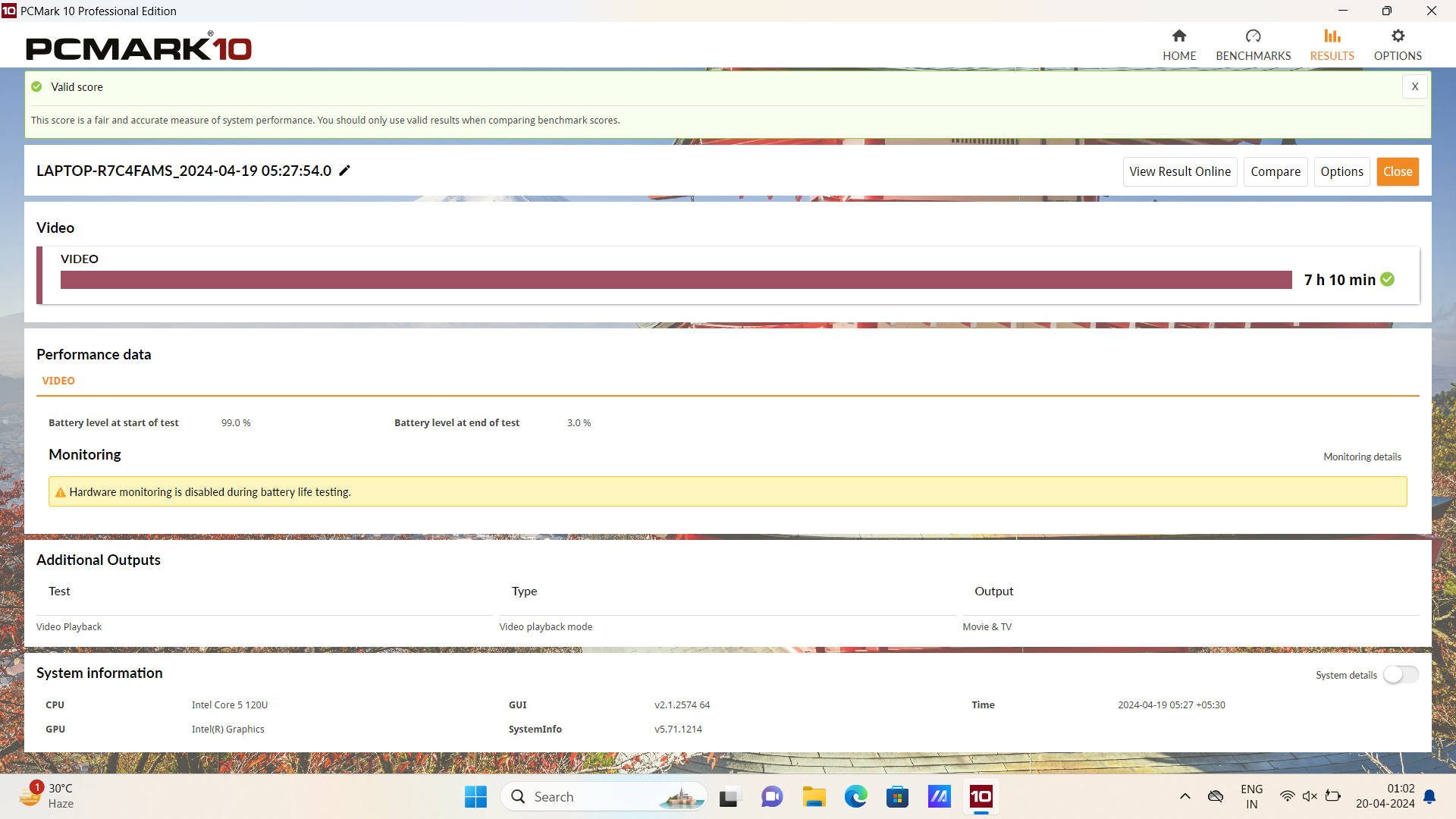Open result Options button beside Compare
This screenshot has width=1456, height=819.
point(1341,171)
